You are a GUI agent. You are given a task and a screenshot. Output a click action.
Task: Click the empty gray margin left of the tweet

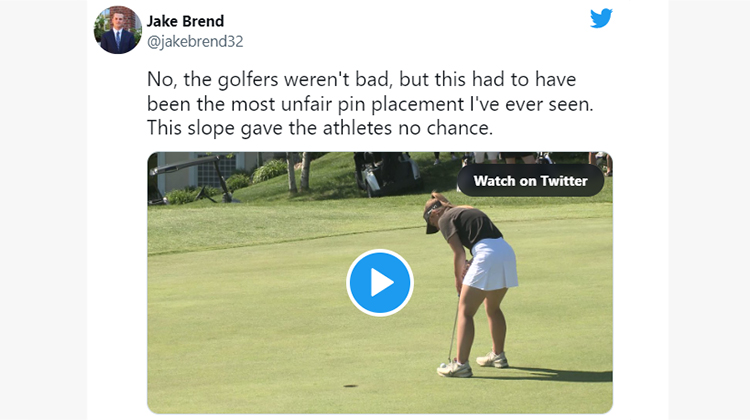[43, 210]
